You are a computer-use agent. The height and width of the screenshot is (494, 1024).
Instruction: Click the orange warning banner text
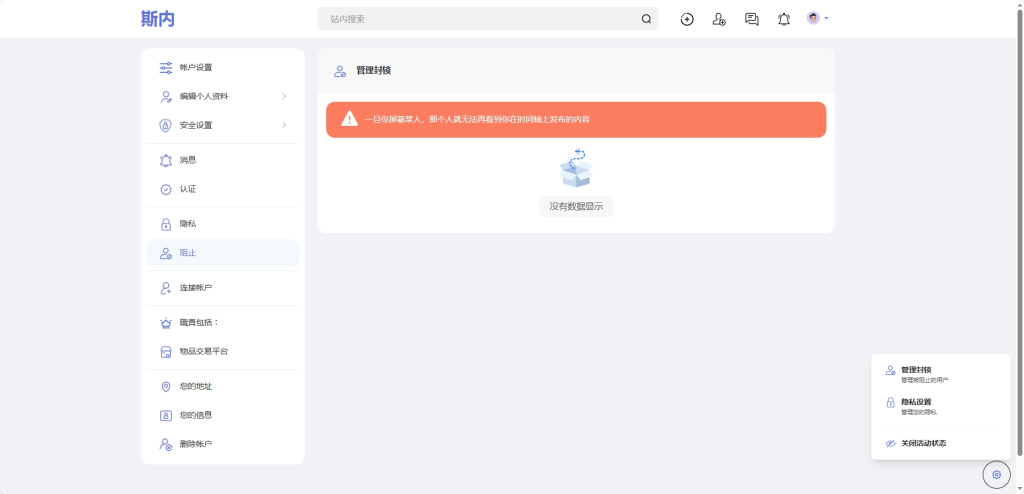click(x=477, y=120)
